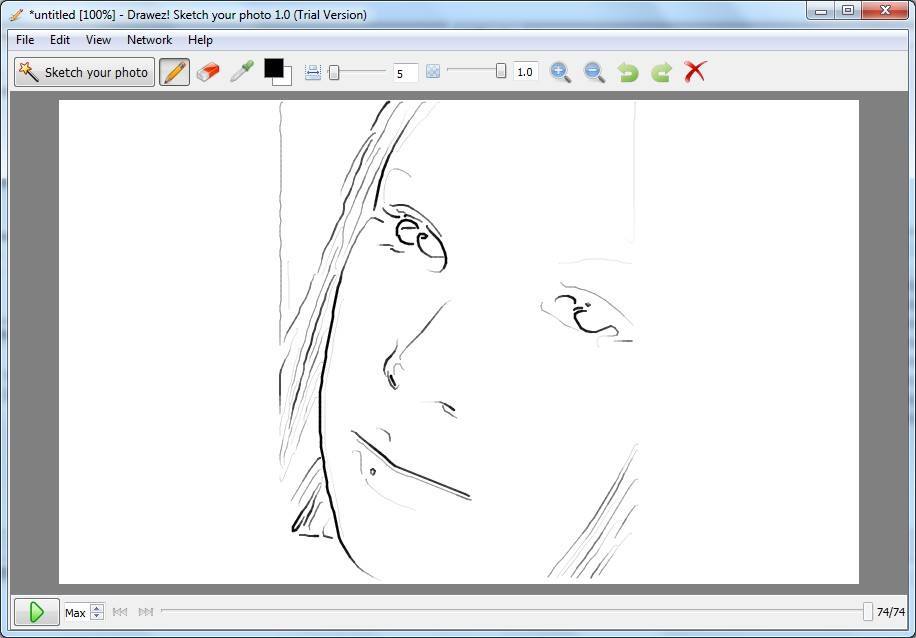Click the brush size value field
The height and width of the screenshot is (638, 916).
click(x=405, y=73)
